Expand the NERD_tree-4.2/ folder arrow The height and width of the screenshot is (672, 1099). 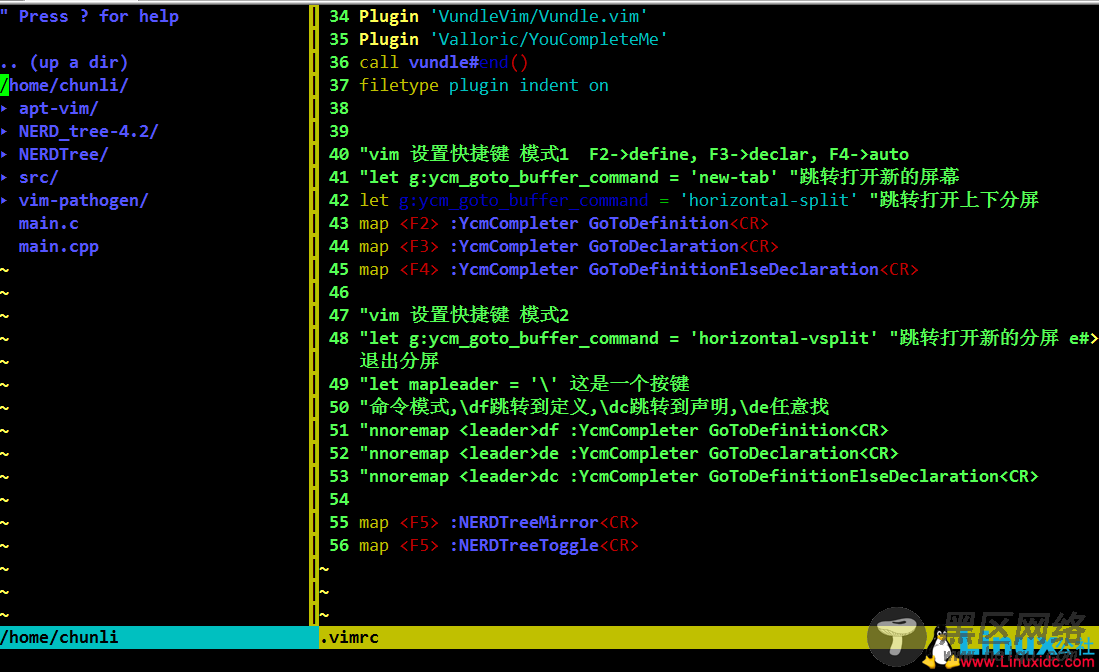point(4,132)
